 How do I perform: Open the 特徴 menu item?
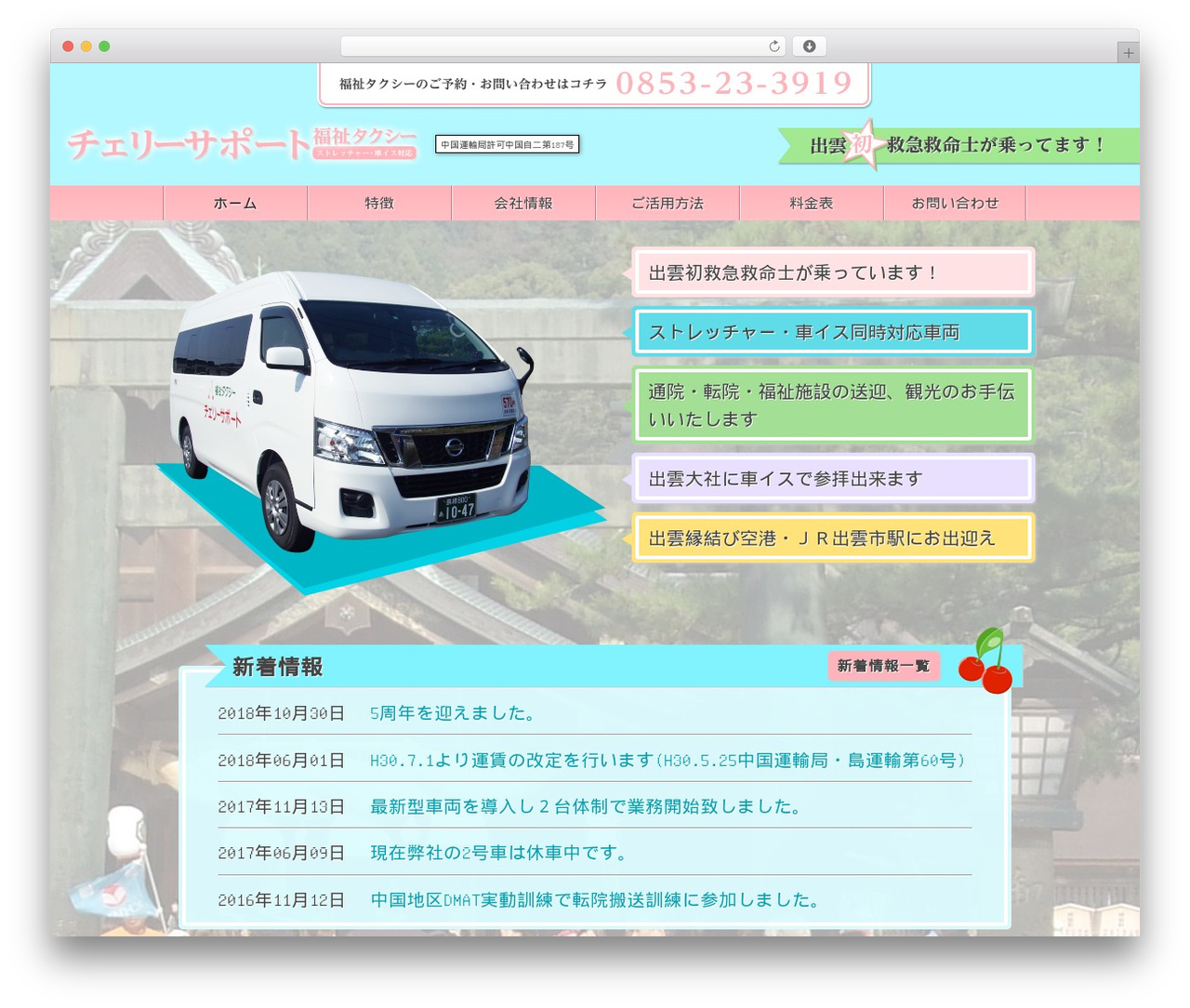pyautogui.click(x=379, y=204)
